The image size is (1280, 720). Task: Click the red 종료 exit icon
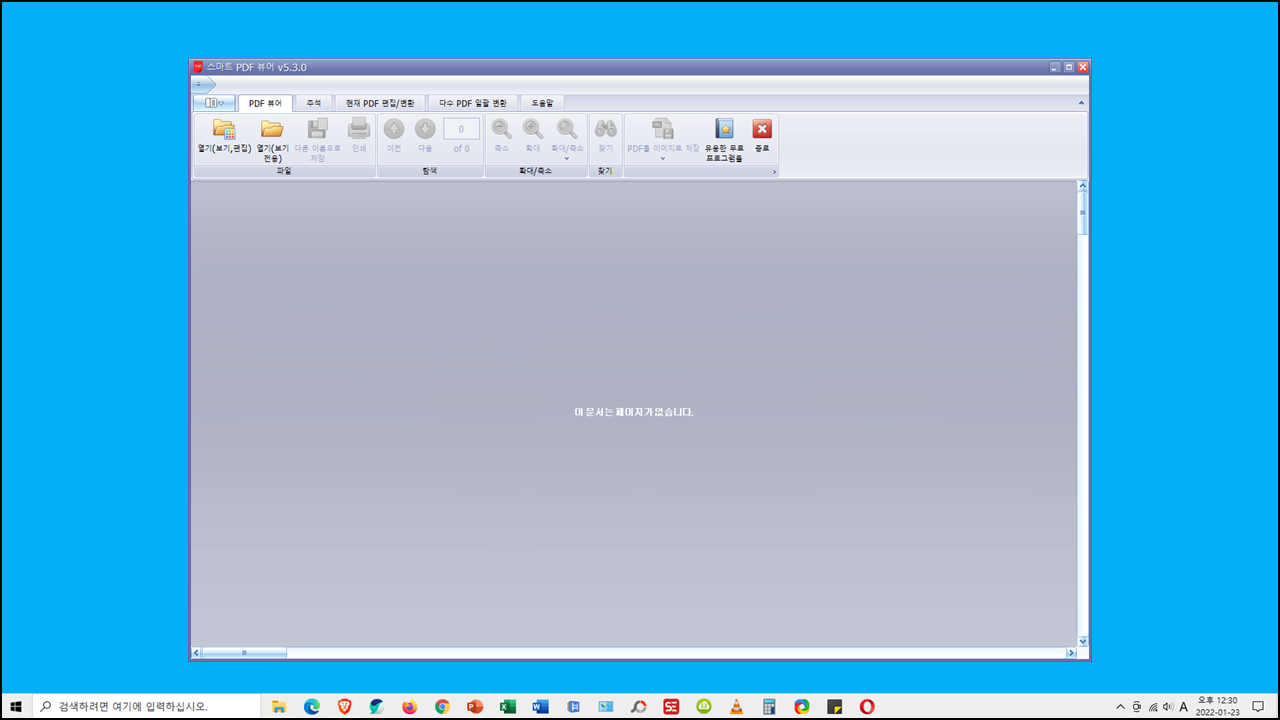[x=762, y=128]
